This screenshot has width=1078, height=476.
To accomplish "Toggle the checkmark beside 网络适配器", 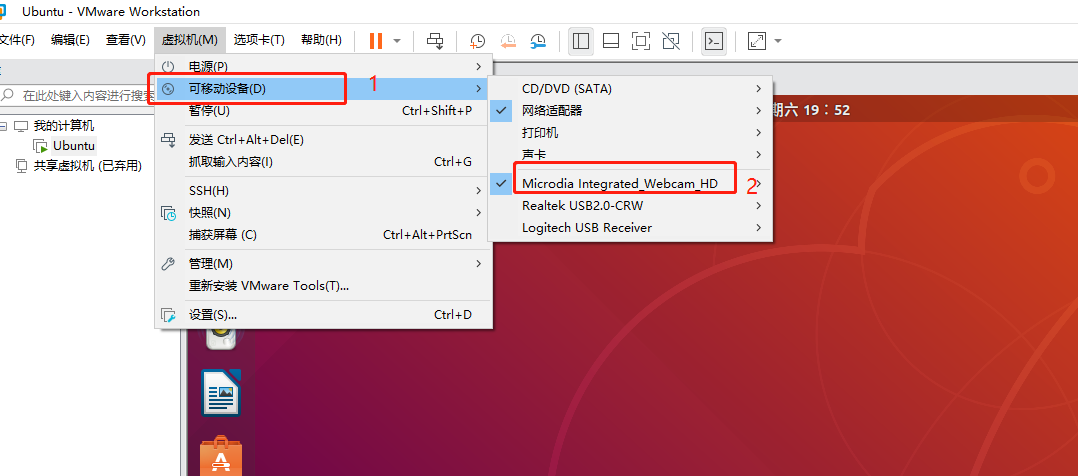I will [501, 110].
